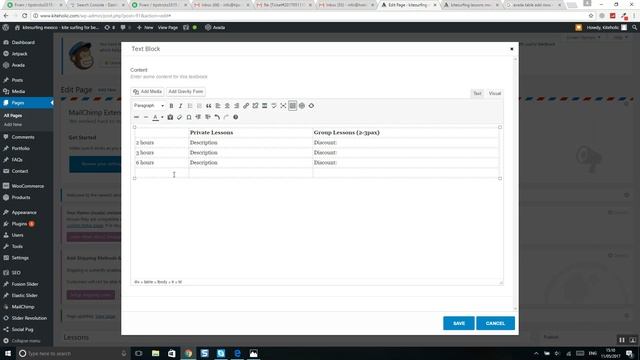Align text left
The width and height of the screenshot is (640, 360).
coord(218,106)
